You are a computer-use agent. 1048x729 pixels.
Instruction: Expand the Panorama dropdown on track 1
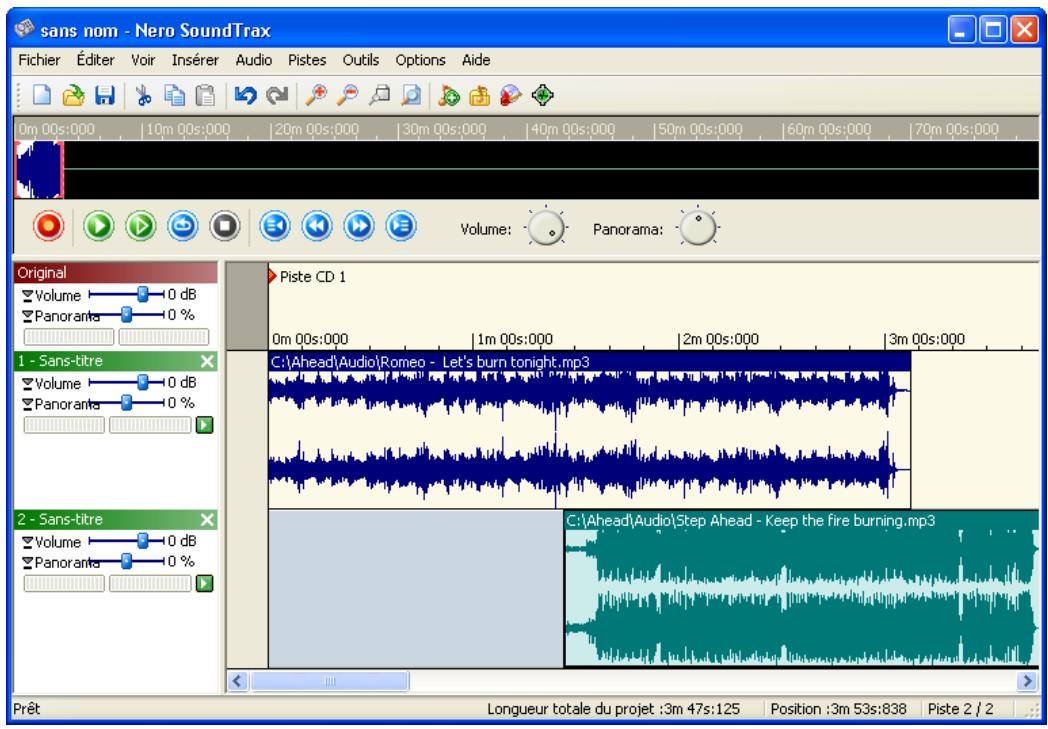click(27, 404)
